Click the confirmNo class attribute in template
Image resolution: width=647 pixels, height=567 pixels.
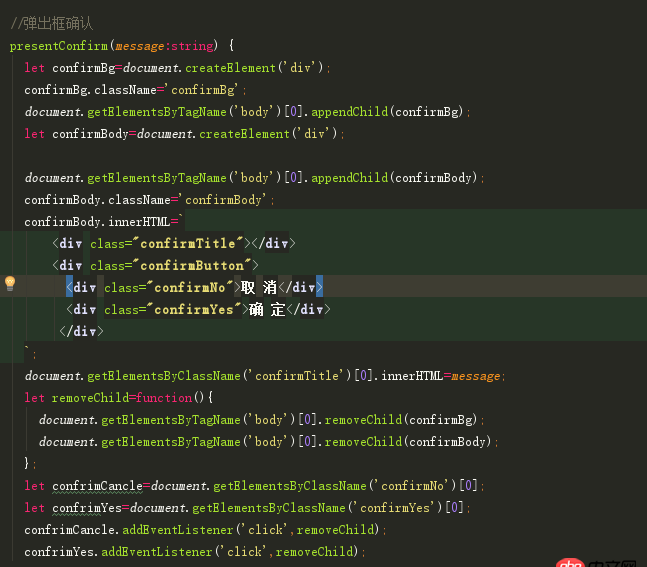pyautogui.click(x=169, y=287)
